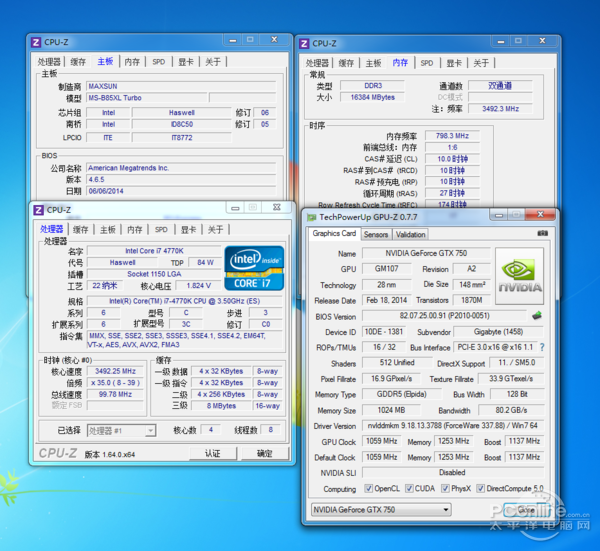The image size is (600, 551).
Task: Open the 处理器 tab in the mainboard CPU-Z window
Action: tap(49, 62)
